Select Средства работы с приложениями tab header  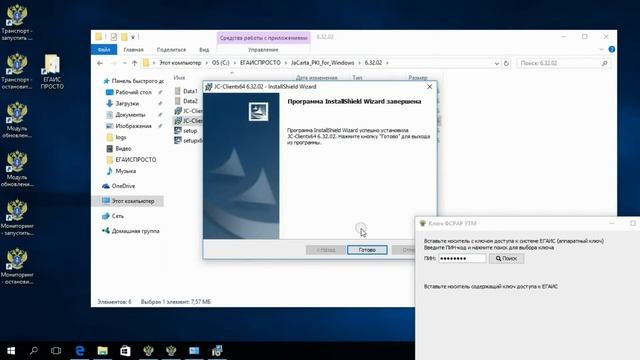(263, 38)
